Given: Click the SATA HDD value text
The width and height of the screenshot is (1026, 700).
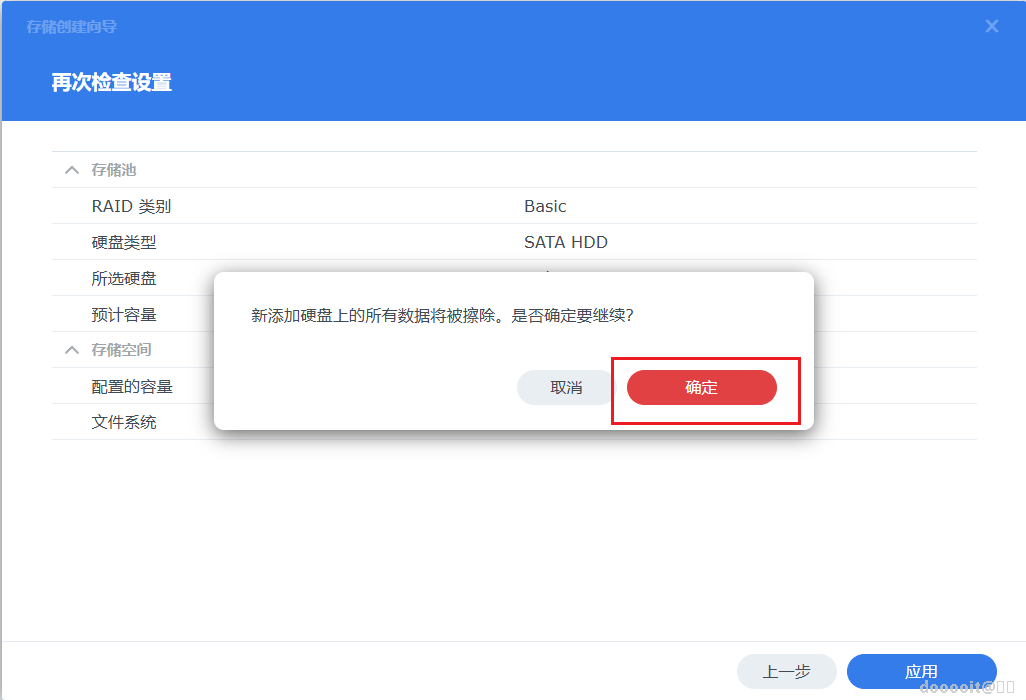Looking at the screenshot, I should (566, 242).
